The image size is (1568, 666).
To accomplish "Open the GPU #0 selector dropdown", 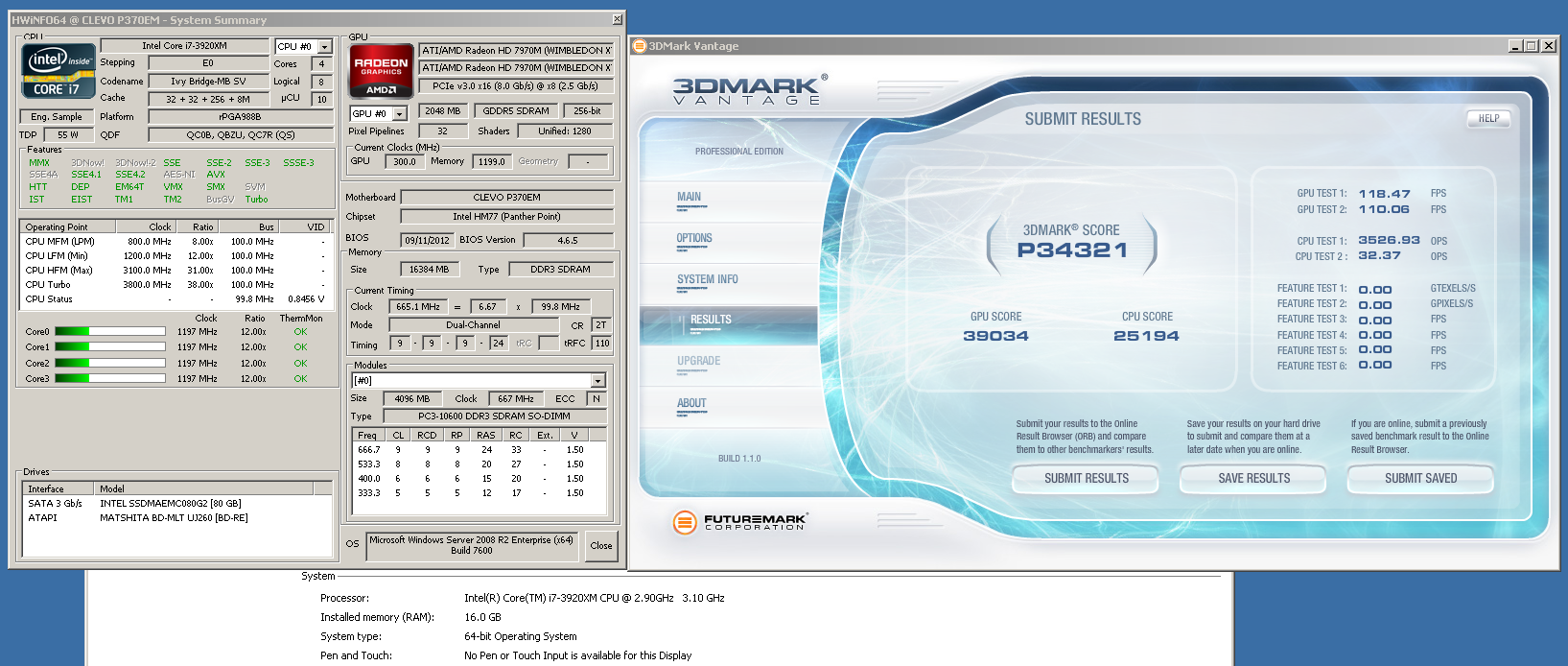I will pyautogui.click(x=400, y=113).
